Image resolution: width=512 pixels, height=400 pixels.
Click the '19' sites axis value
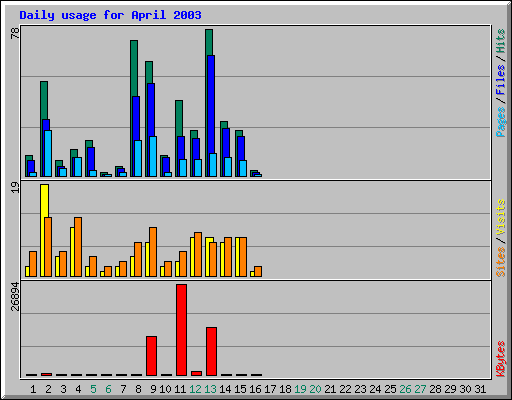[x=15, y=188]
